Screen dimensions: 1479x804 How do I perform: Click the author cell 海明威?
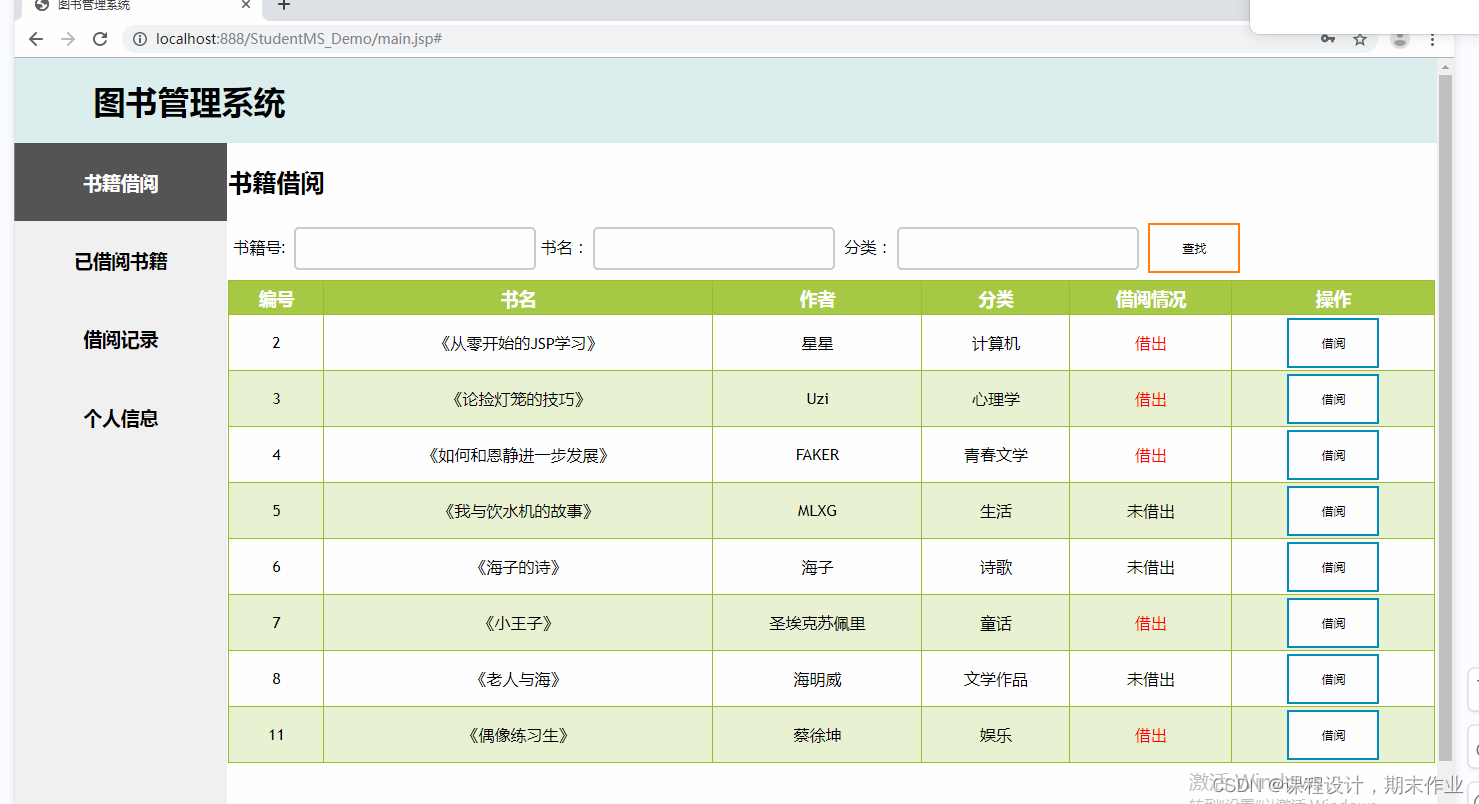pyautogui.click(x=817, y=679)
